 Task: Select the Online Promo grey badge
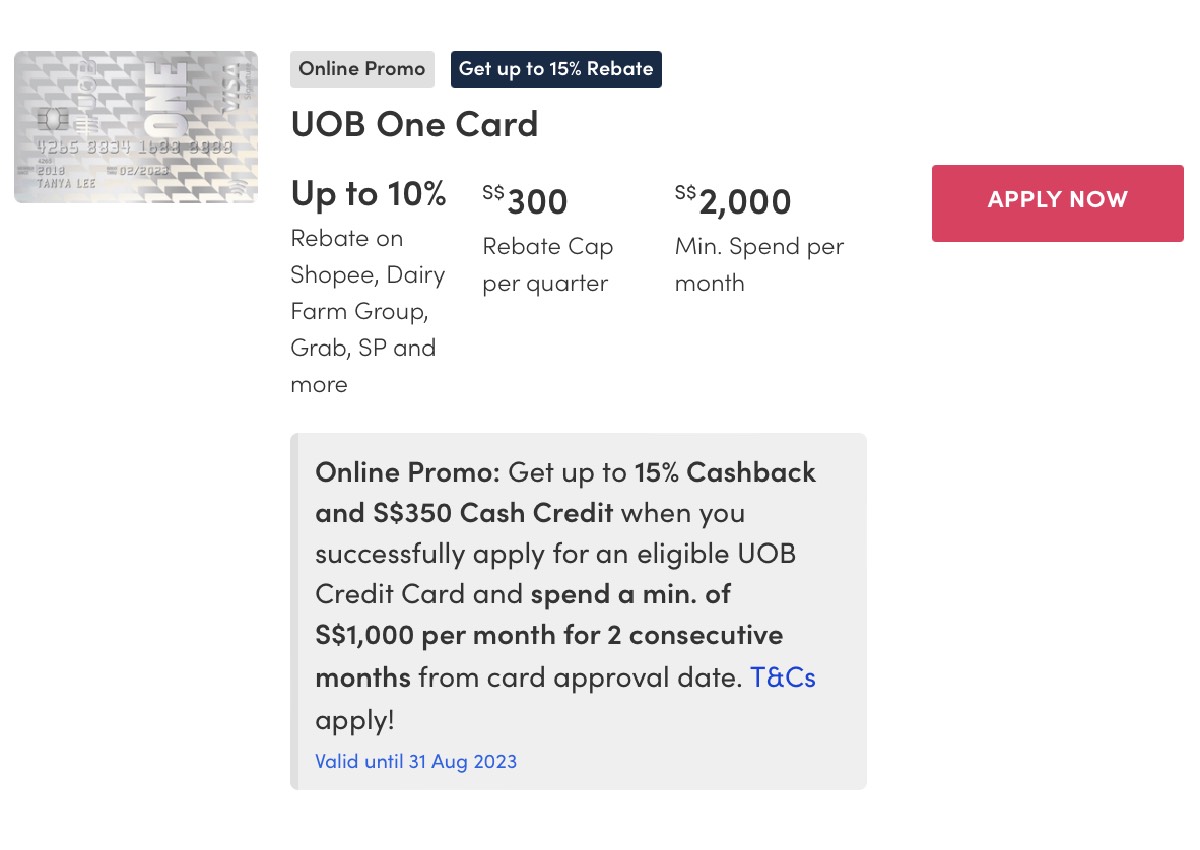pyautogui.click(x=362, y=69)
